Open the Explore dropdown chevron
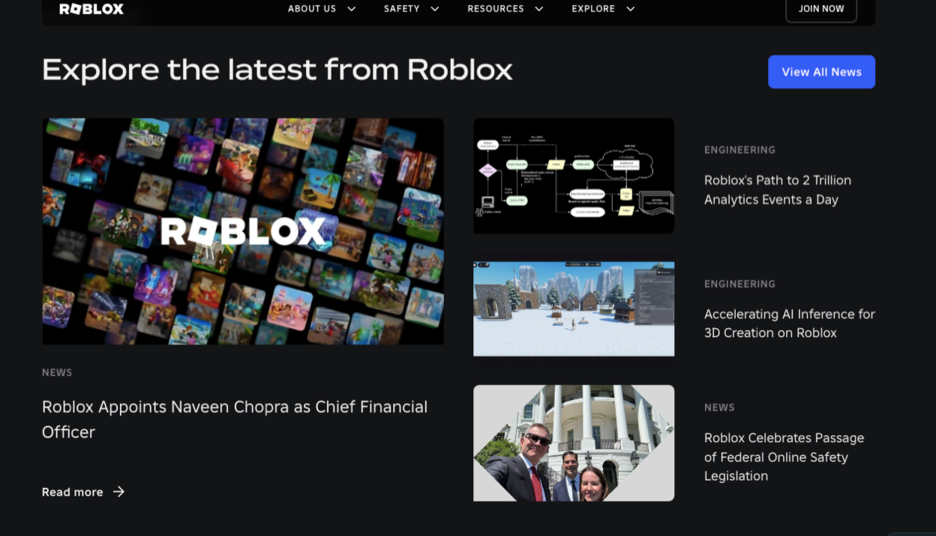Viewport: 936px width, 536px height. point(630,9)
